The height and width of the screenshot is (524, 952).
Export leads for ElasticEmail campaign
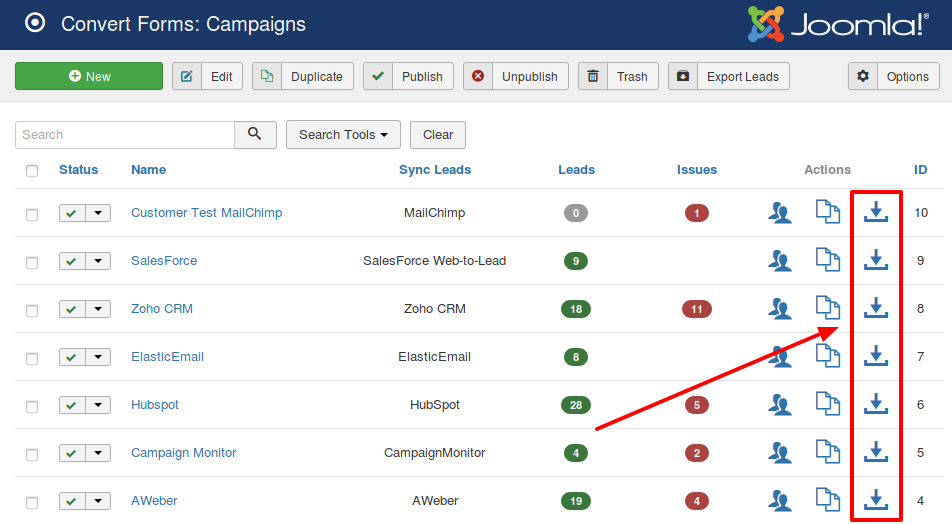[876, 356]
